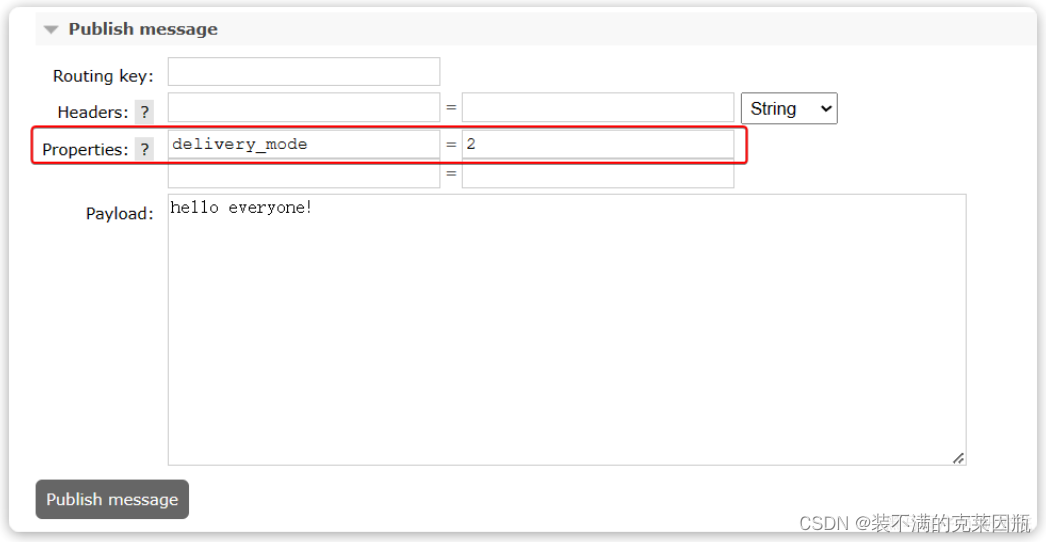Click the Headers help question mark
The width and height of the screenshot is (1046, 542).
tap(145, 112)
